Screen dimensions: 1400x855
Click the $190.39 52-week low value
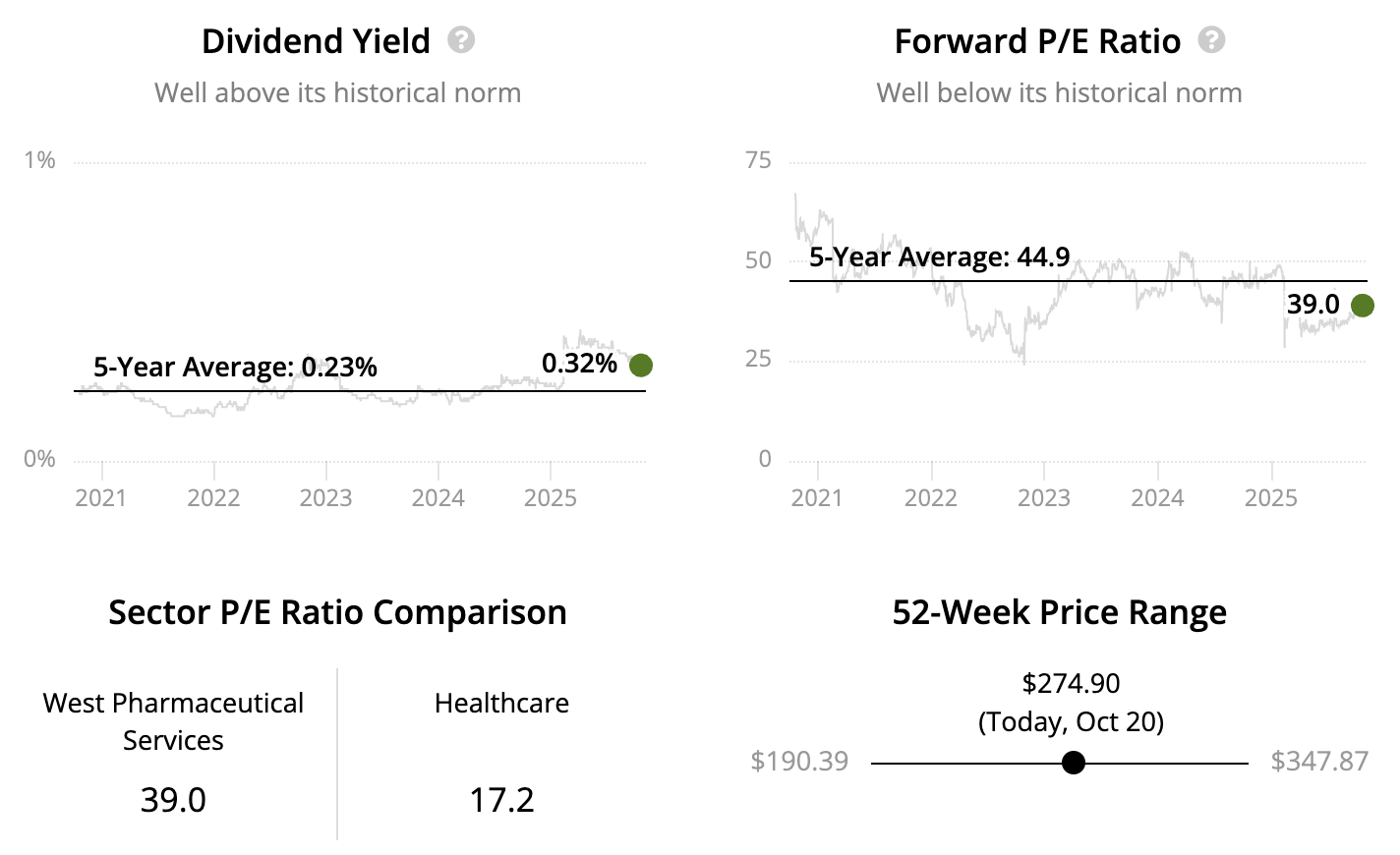(x=798, y=762)
